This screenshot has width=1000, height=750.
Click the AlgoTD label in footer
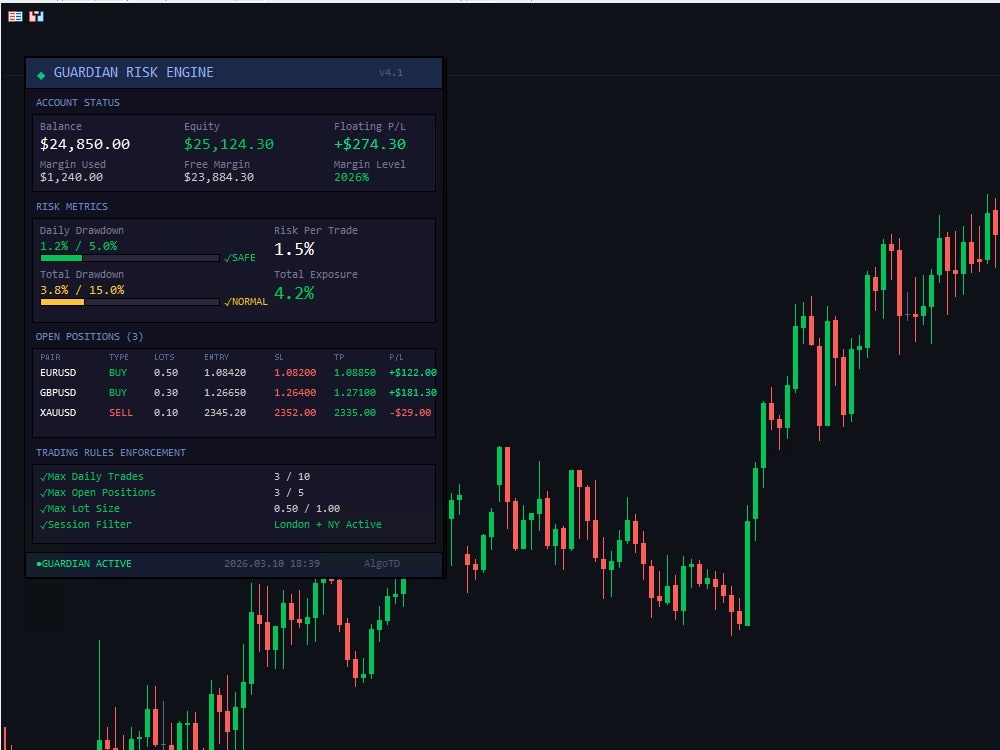(382, 564)
